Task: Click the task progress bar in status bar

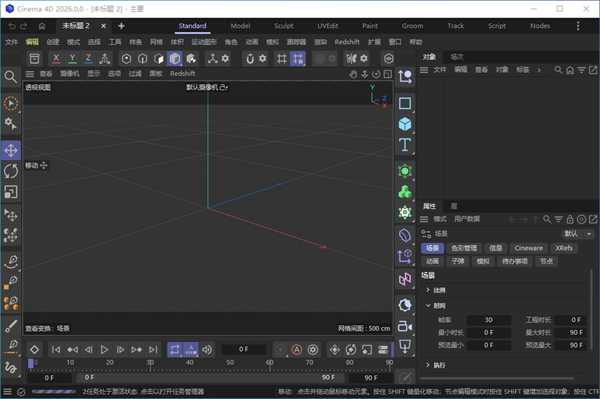Action: 54,392
